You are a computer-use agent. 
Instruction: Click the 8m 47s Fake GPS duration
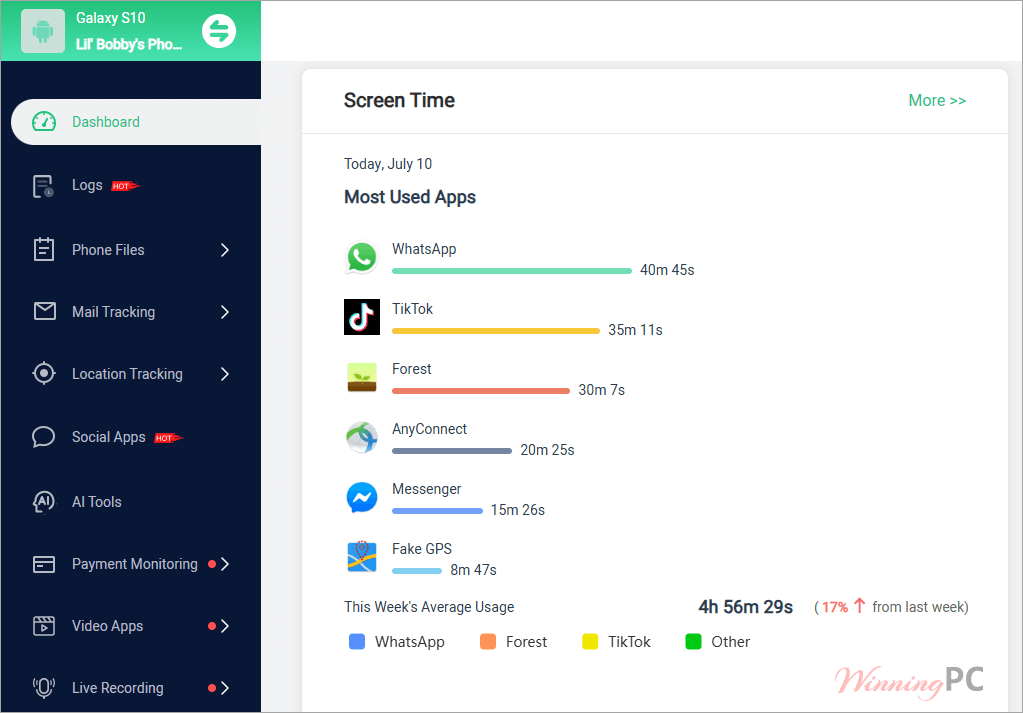click(x=473, y=570)
